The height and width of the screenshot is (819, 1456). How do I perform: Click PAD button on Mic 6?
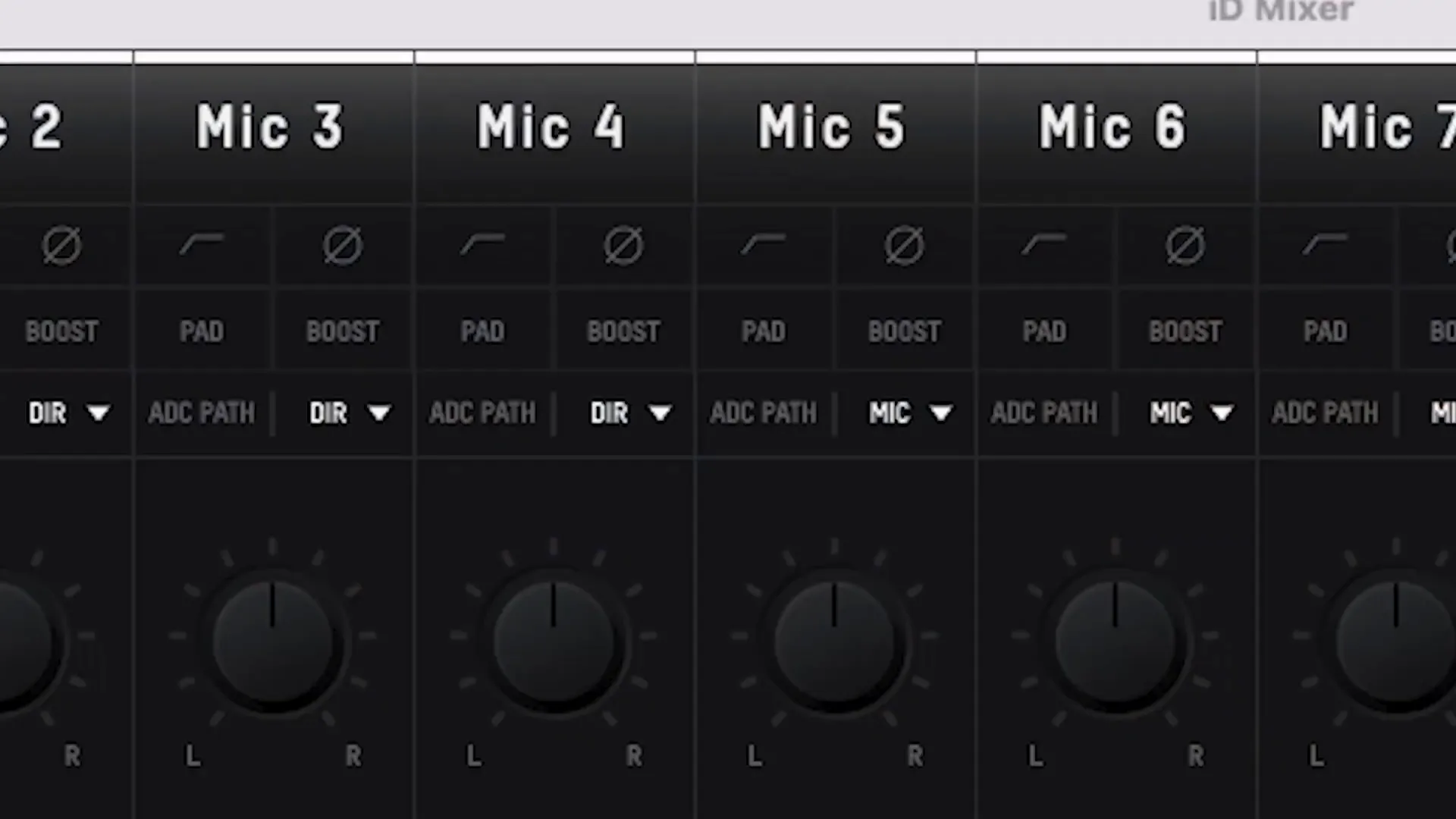coord(1045,331)
